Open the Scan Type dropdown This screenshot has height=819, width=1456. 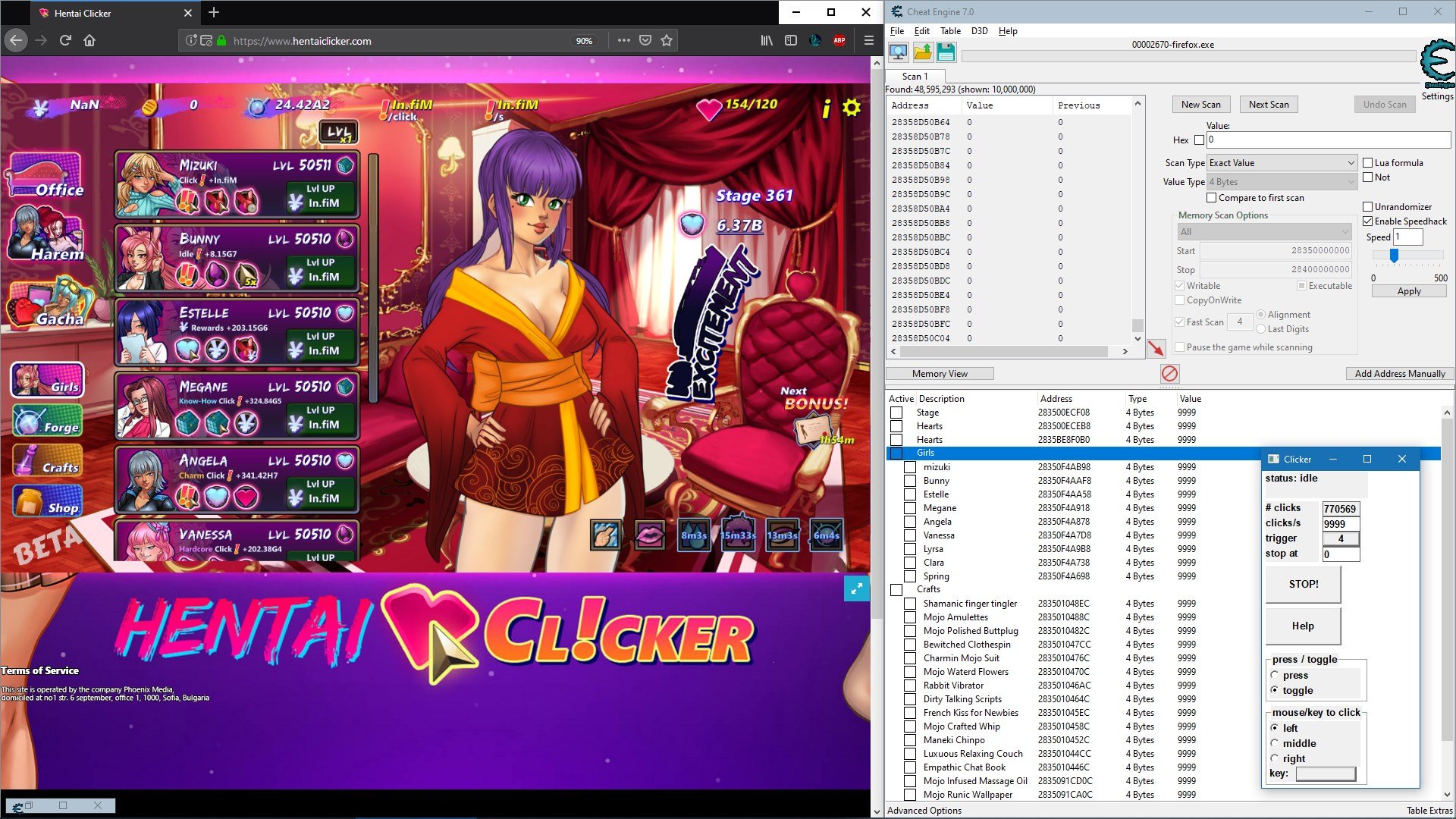[1282, 162]
